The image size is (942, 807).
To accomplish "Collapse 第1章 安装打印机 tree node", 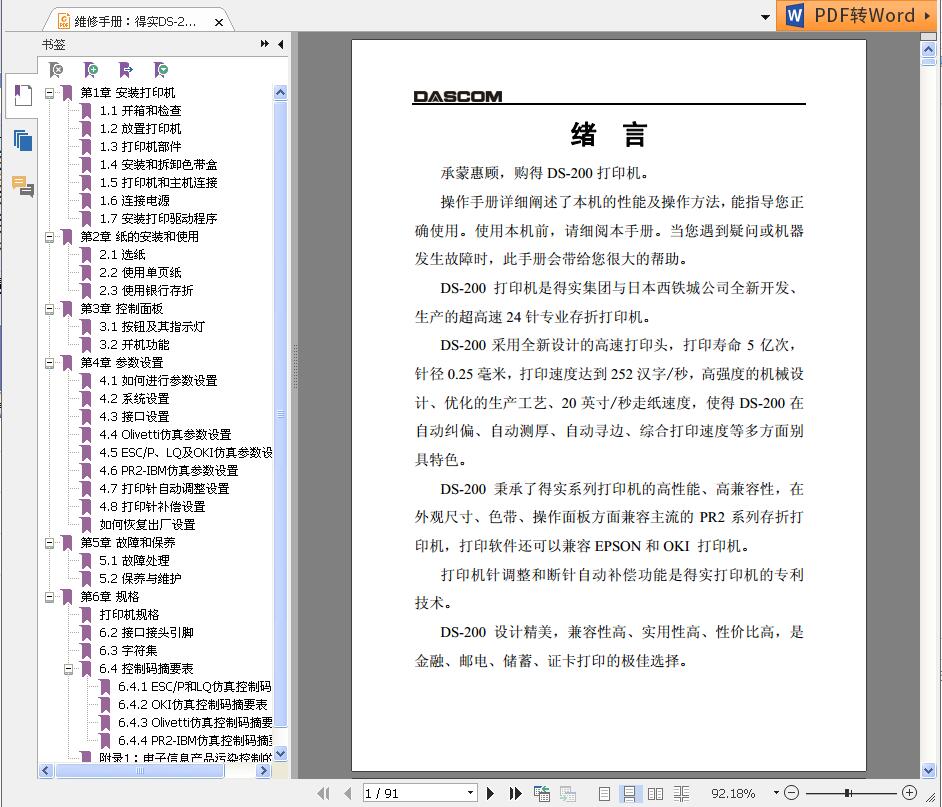I will tap(49, 93).
